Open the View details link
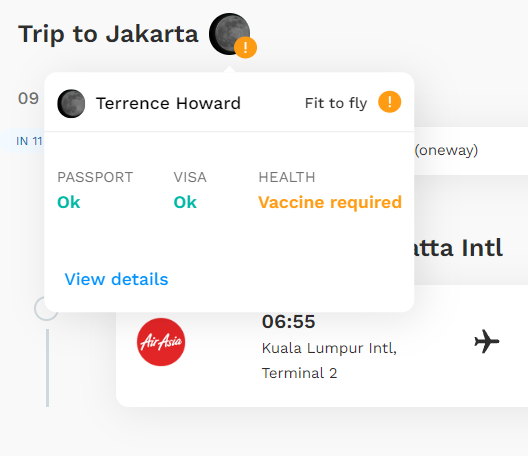 (116, 279)
